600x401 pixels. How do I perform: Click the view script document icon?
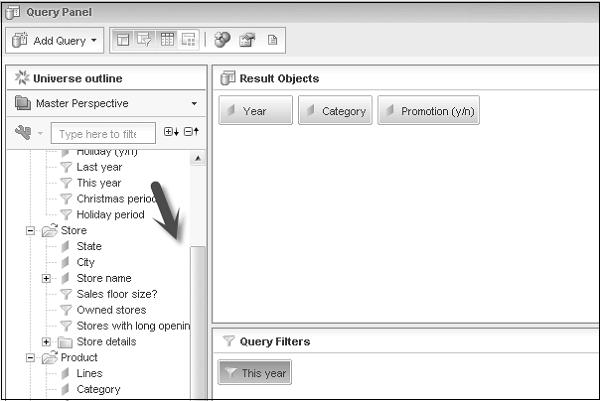[272, 40]
